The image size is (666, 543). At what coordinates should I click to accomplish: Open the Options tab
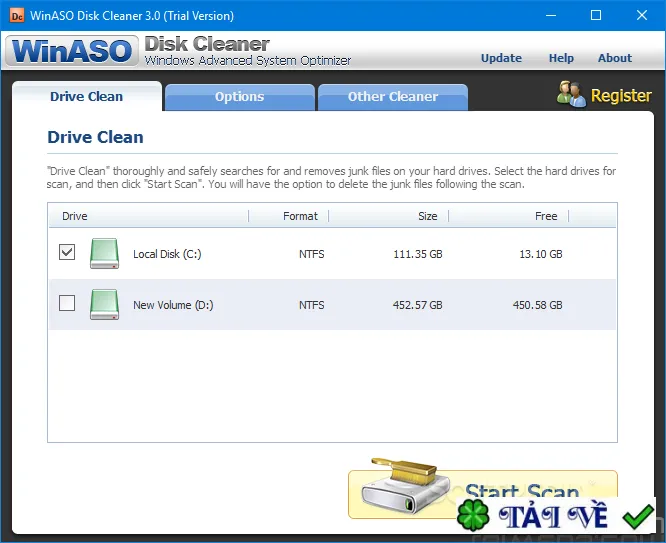coord(240,97)
